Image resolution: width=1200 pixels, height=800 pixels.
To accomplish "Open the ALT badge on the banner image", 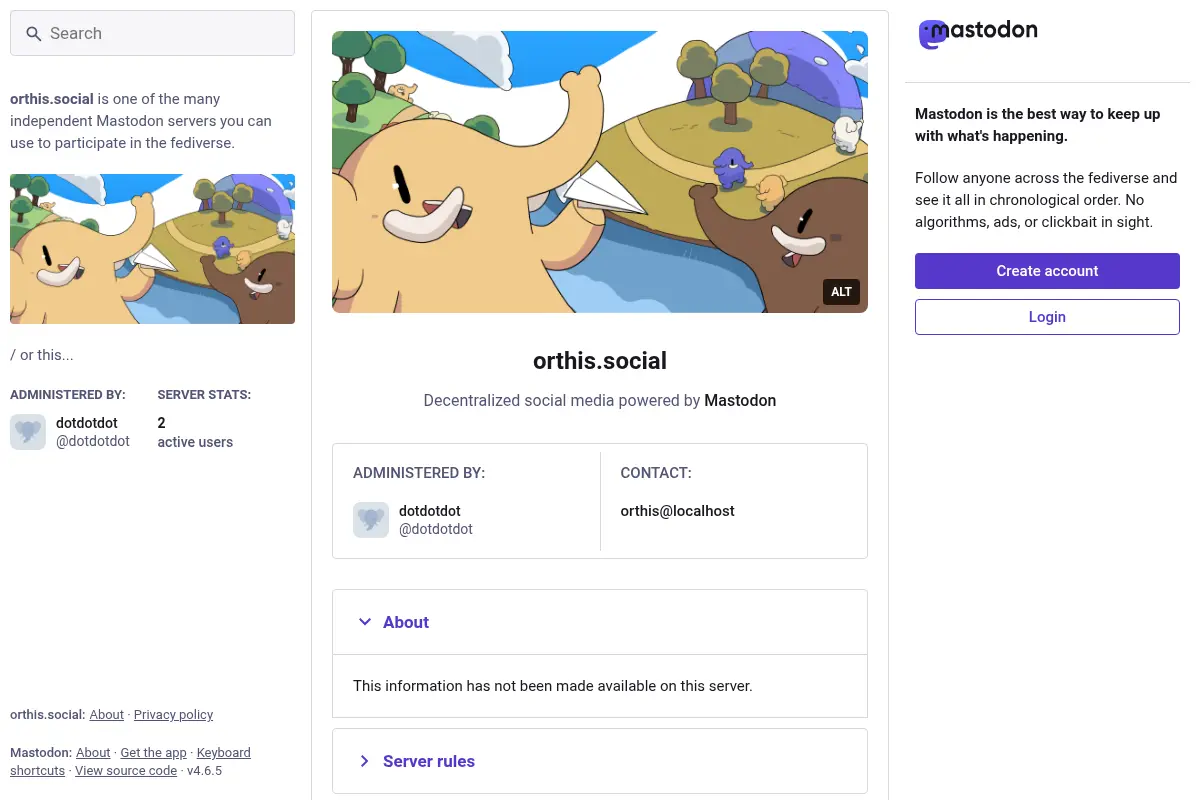I will [x=841, y=292].
